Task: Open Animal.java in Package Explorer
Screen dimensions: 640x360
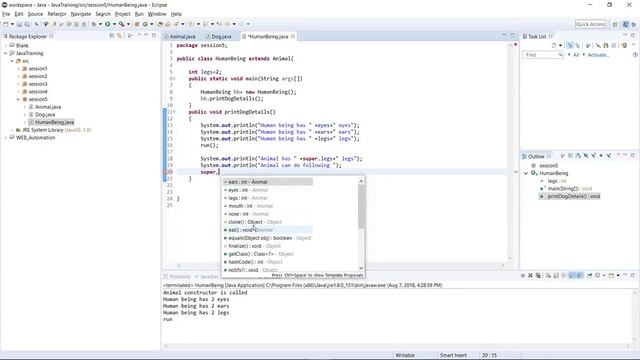Action: point(48,107)
